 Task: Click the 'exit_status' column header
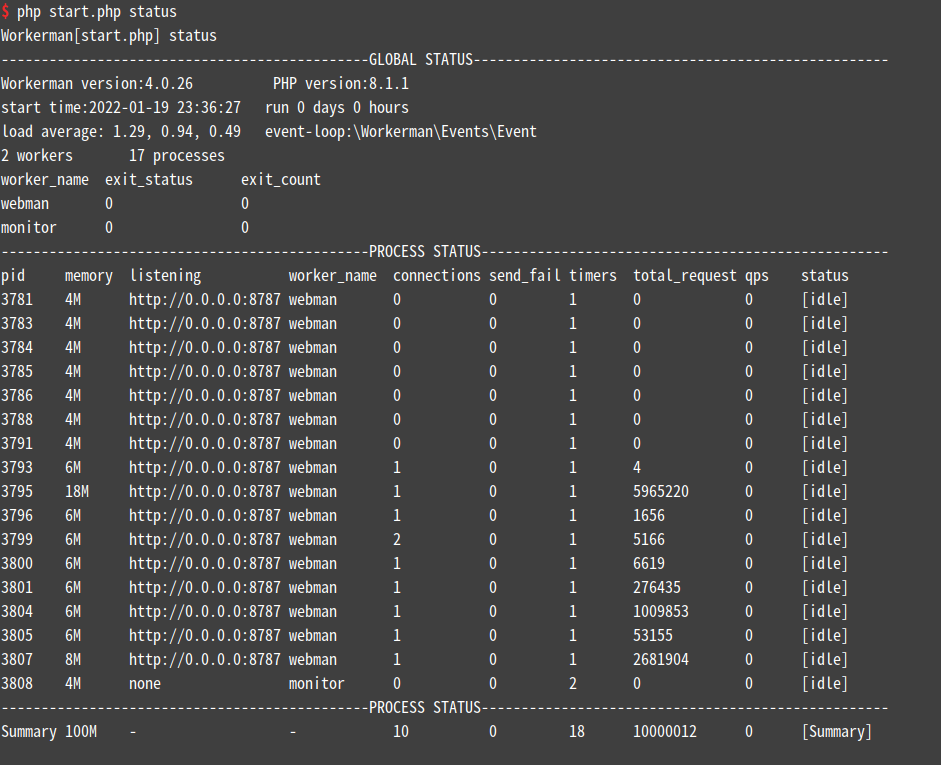[149, 180]
